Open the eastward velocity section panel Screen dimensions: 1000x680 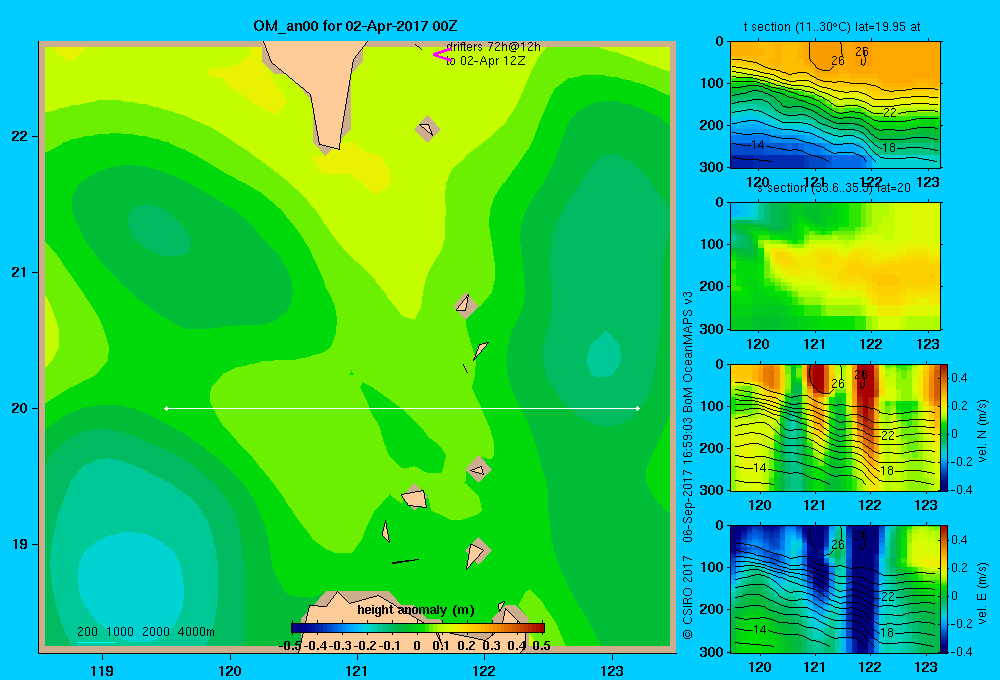835,589
